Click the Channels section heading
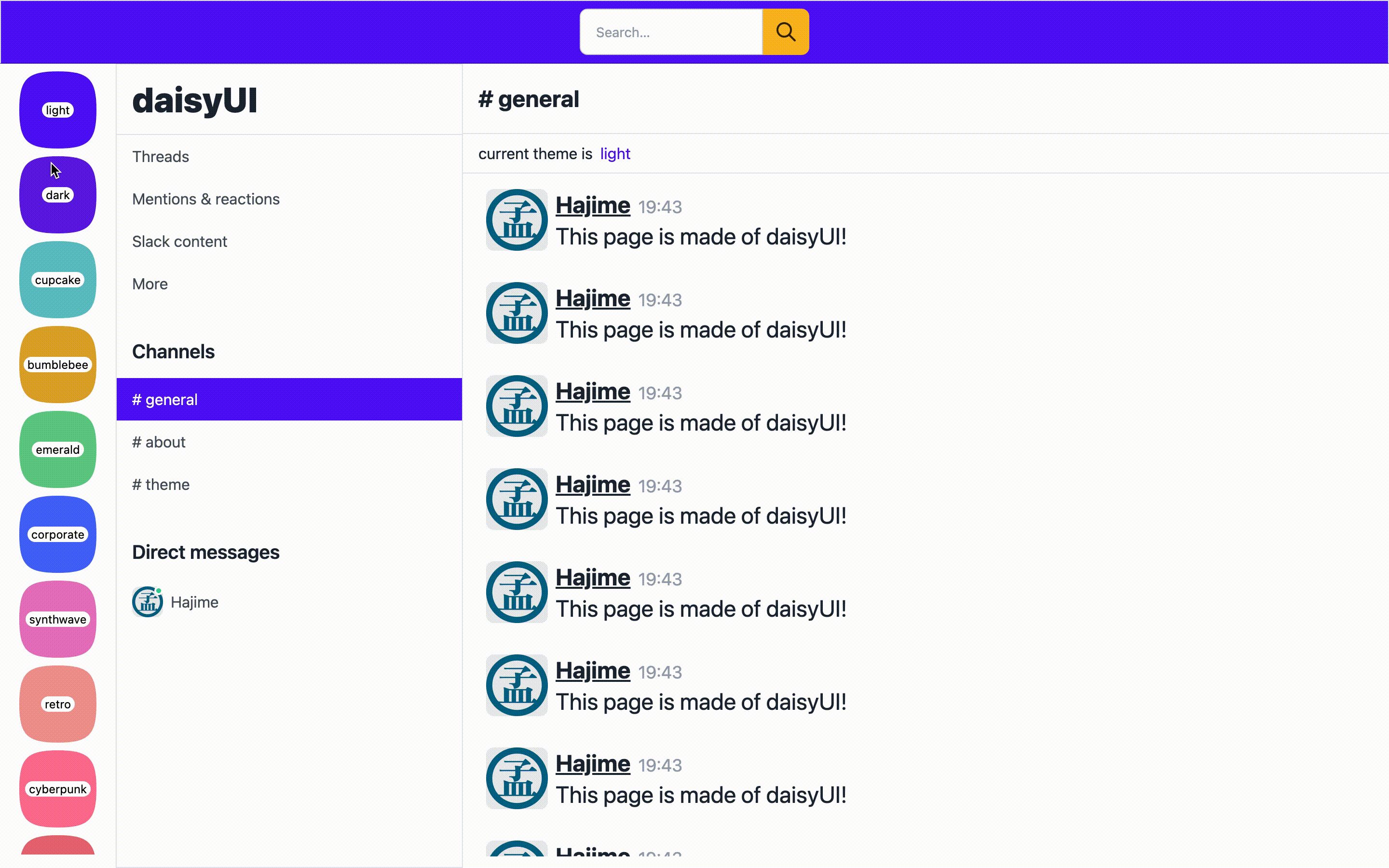The width and height of the screenshot is (1389, 868). coord(173,352)
